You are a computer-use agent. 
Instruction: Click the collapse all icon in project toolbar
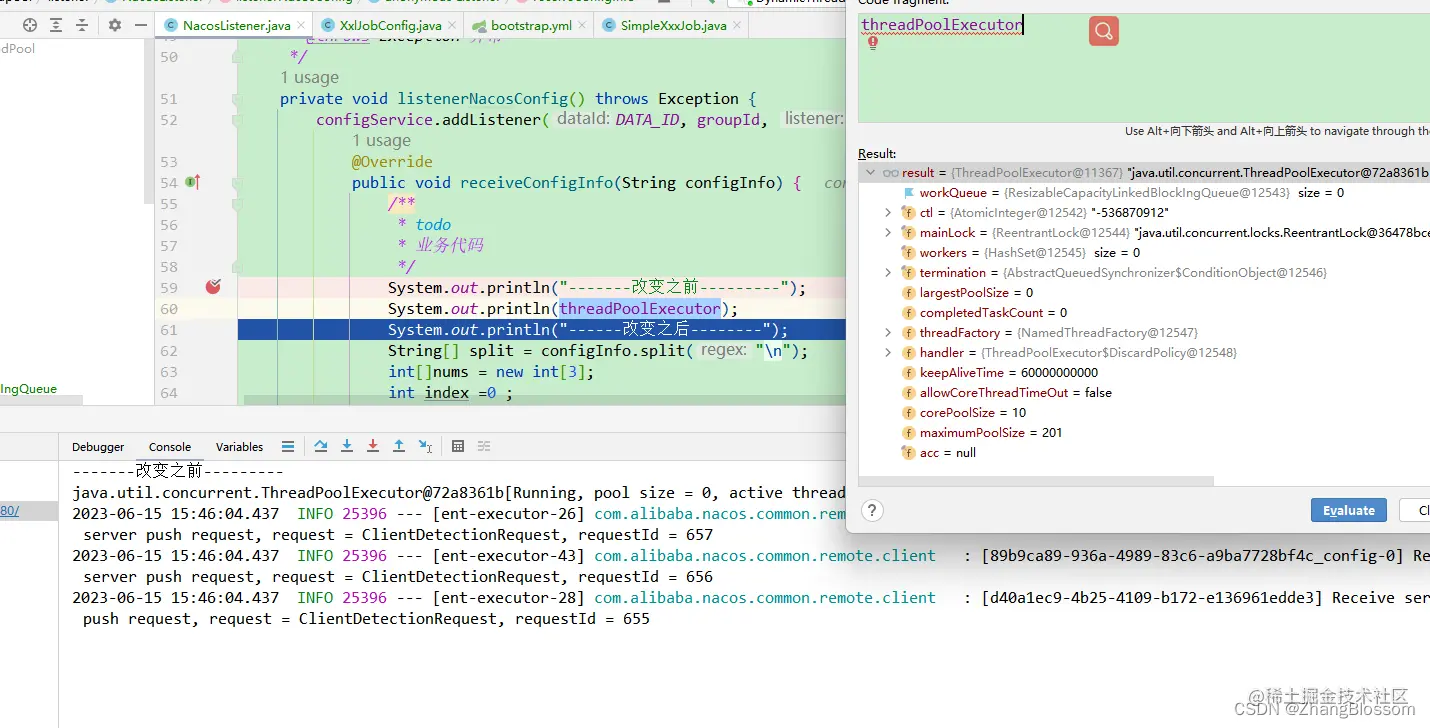[82, 25]
